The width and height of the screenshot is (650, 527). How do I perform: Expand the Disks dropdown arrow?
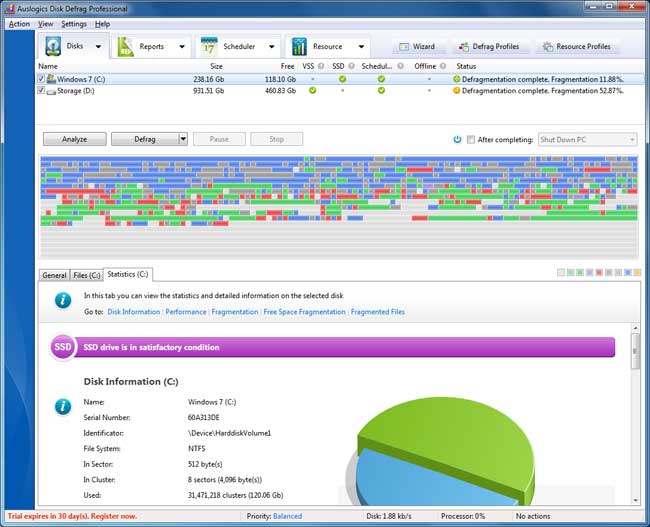pos(98,46)
